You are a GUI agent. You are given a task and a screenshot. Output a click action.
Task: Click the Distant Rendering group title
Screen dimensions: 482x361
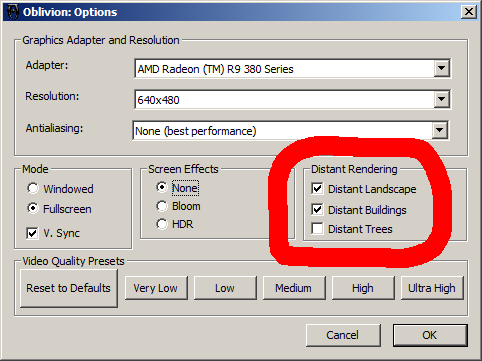[x=354, y=169]
